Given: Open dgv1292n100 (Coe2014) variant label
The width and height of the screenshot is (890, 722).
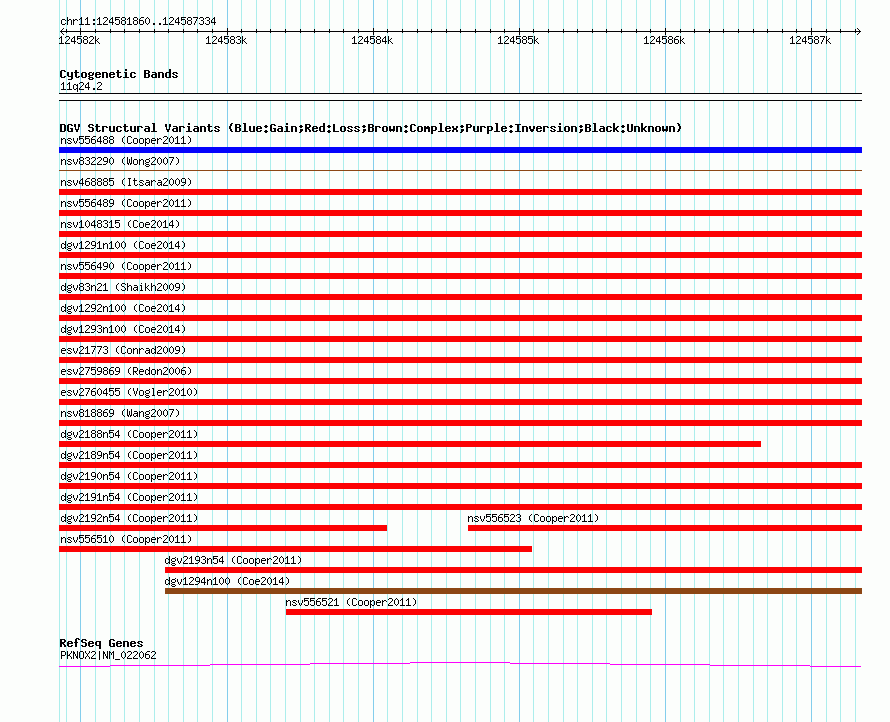Looking at the screenshot, I should pyautogui.click(x=123, y=308).
